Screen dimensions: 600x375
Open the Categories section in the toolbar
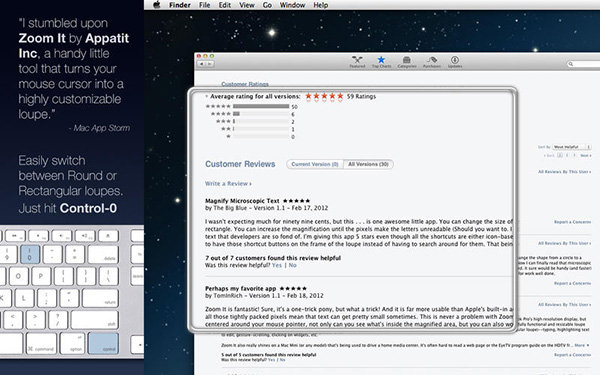406,62
